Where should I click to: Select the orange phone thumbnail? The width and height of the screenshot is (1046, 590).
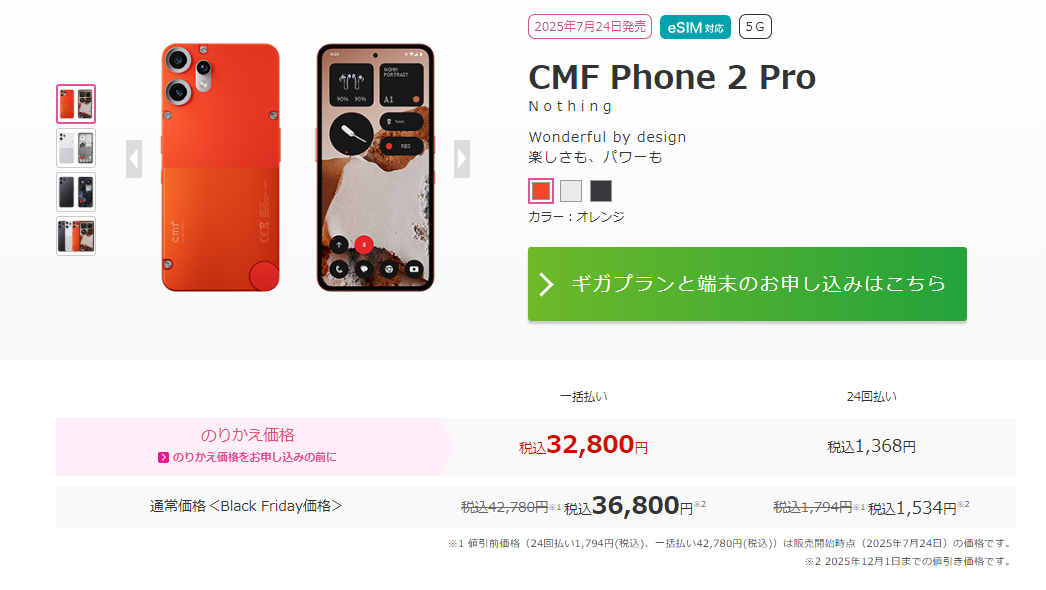coord(76,104)
